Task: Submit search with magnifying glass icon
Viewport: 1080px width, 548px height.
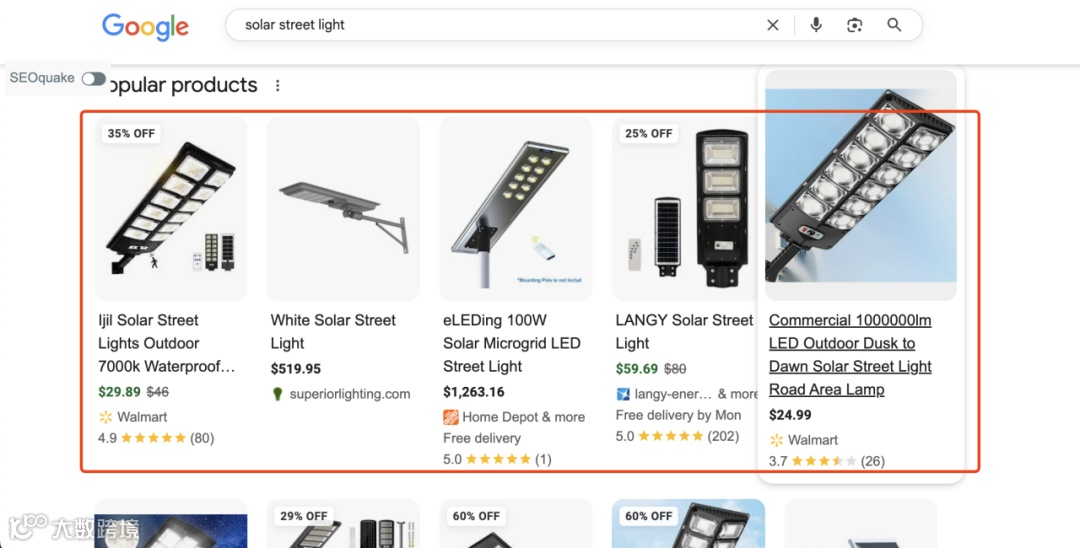Action: pos(894,25)
